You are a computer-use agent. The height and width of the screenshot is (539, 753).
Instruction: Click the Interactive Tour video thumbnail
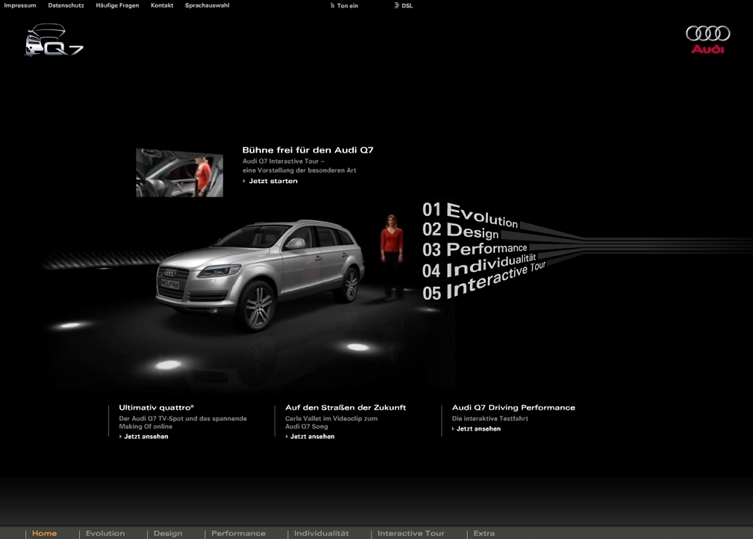coord(179,173)
